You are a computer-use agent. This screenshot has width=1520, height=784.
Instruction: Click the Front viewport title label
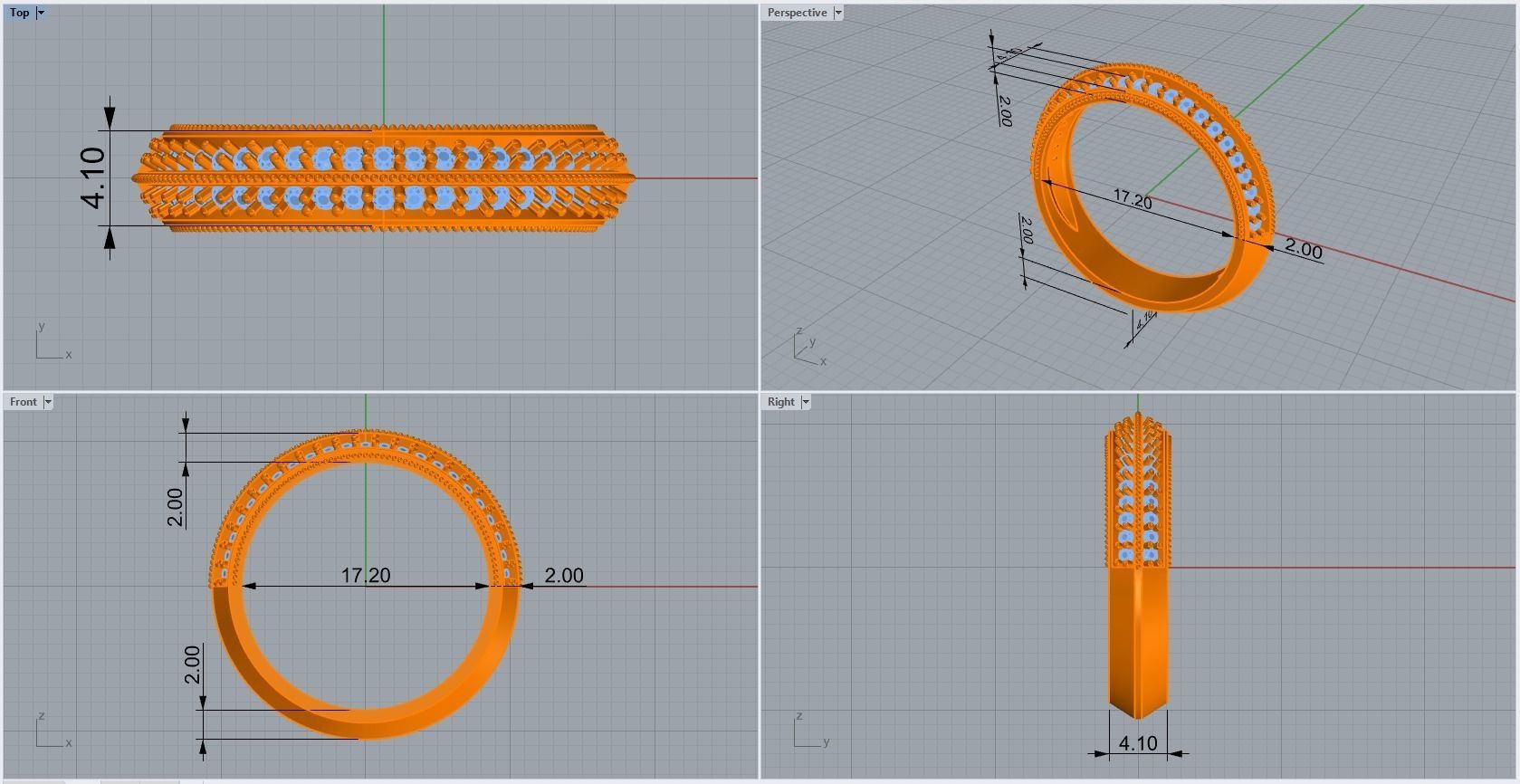[x=24, y=402]
